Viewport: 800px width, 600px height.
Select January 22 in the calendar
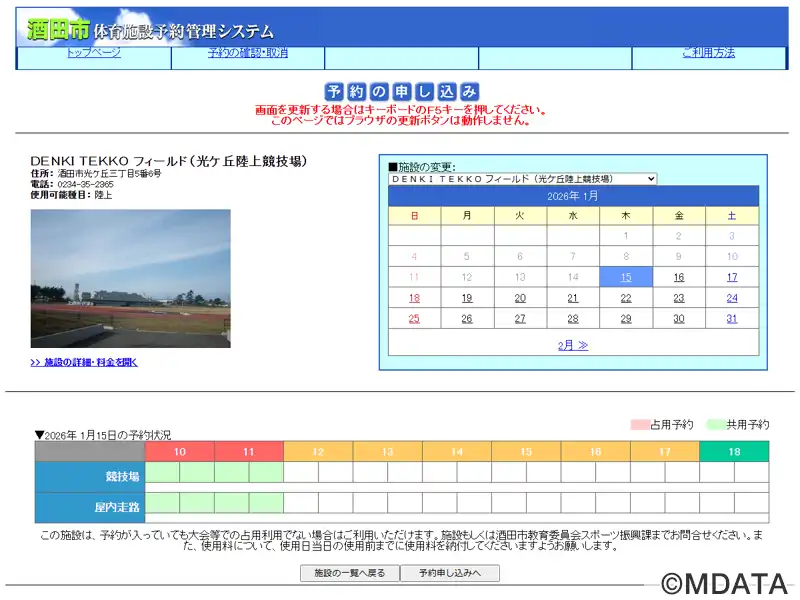click(626, 298)
